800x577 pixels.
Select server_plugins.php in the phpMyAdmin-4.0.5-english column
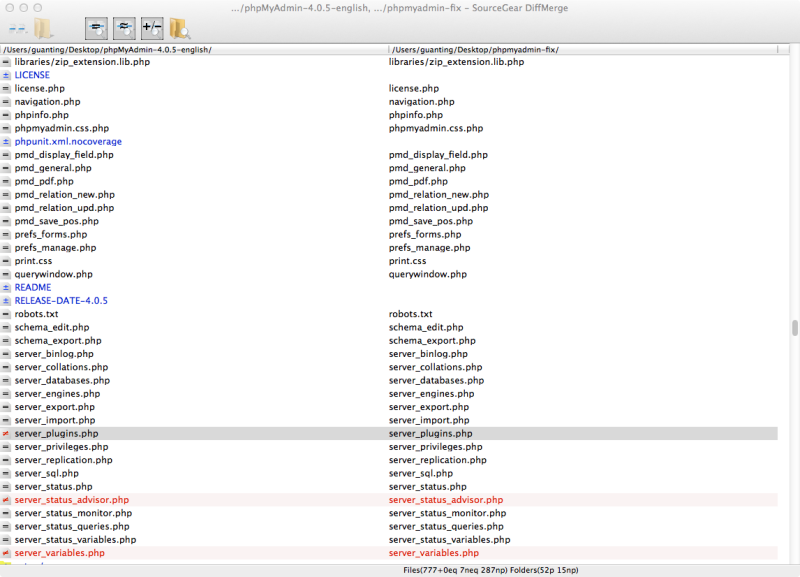click(57, 433)
